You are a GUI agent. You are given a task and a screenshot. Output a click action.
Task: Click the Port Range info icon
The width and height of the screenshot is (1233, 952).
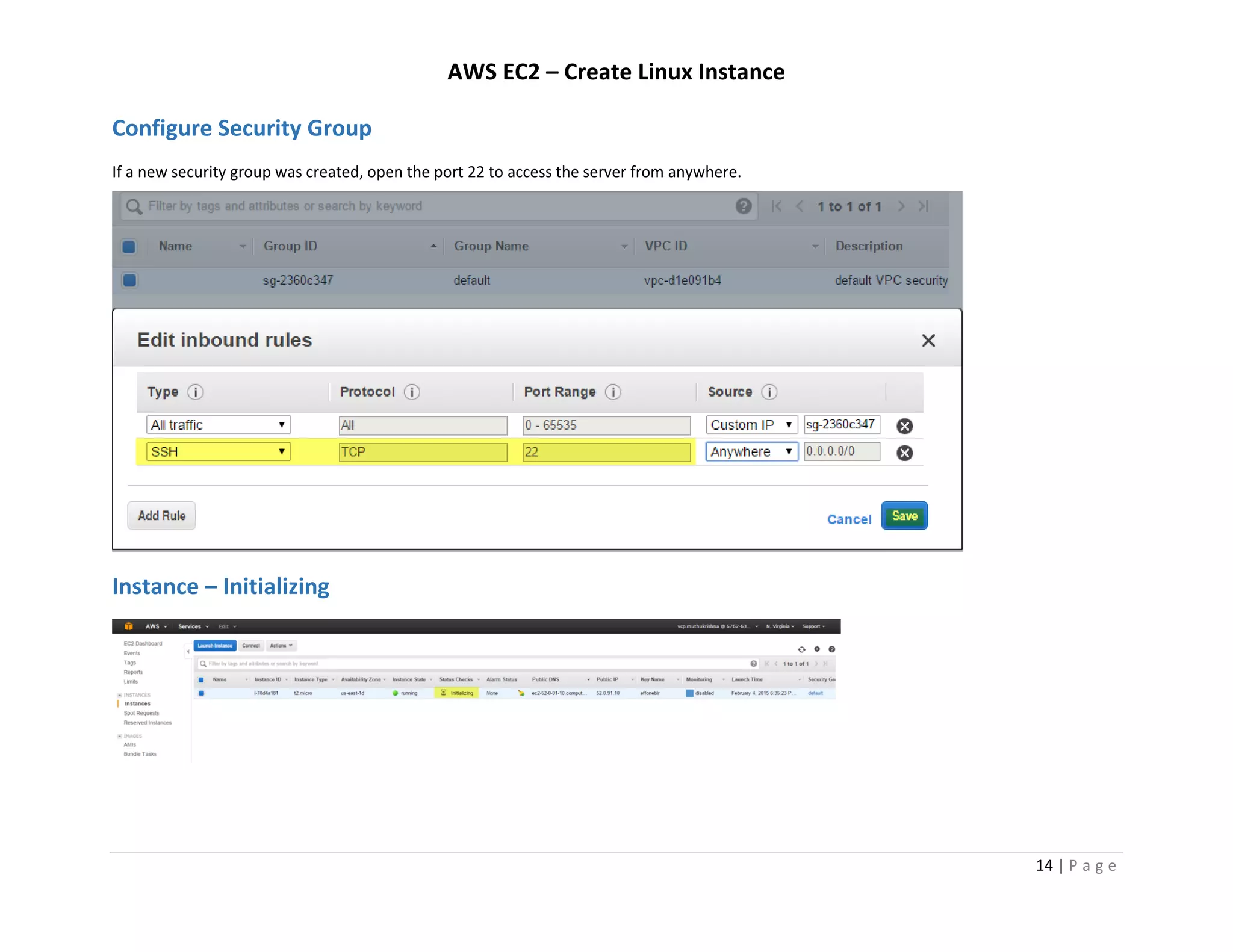[613, 392]
